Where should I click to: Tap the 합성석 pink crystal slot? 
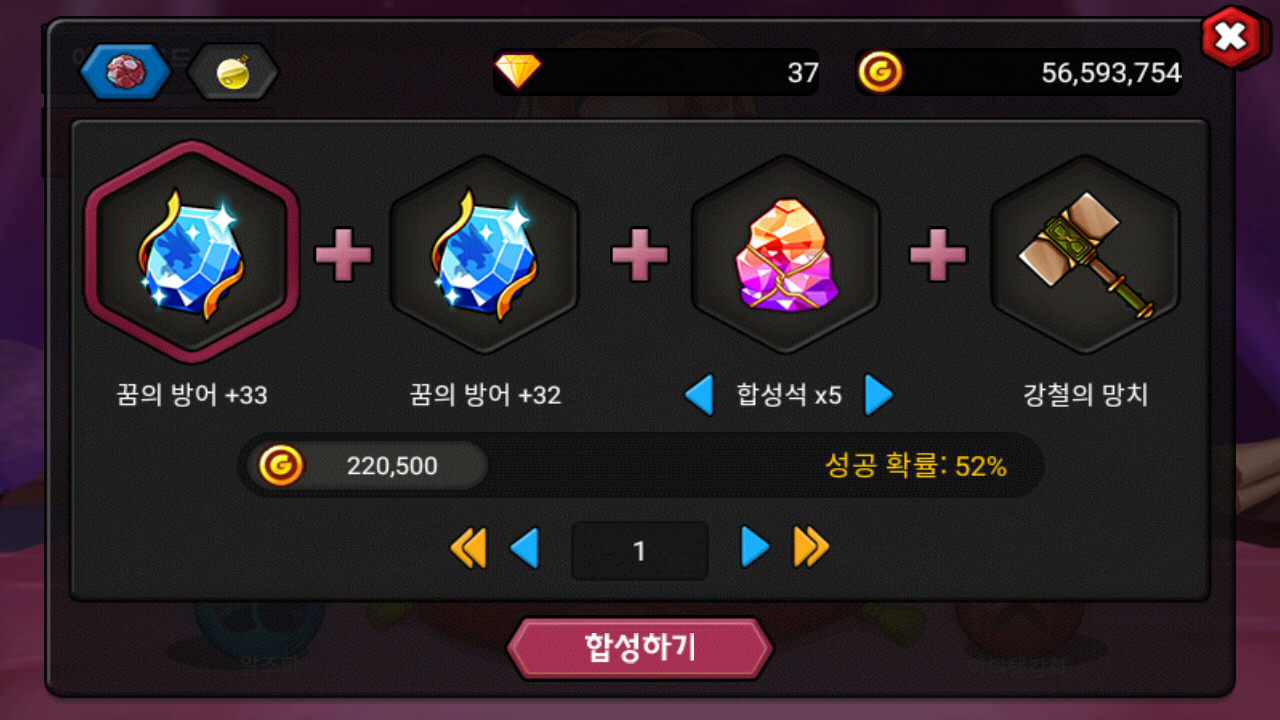click(786, 254)
